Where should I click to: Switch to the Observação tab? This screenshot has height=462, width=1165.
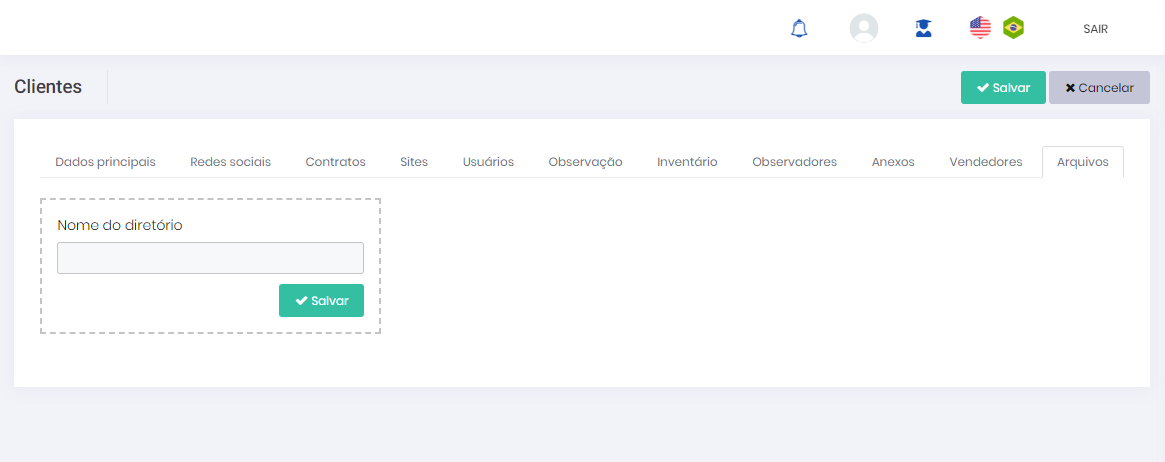point(585,162)
